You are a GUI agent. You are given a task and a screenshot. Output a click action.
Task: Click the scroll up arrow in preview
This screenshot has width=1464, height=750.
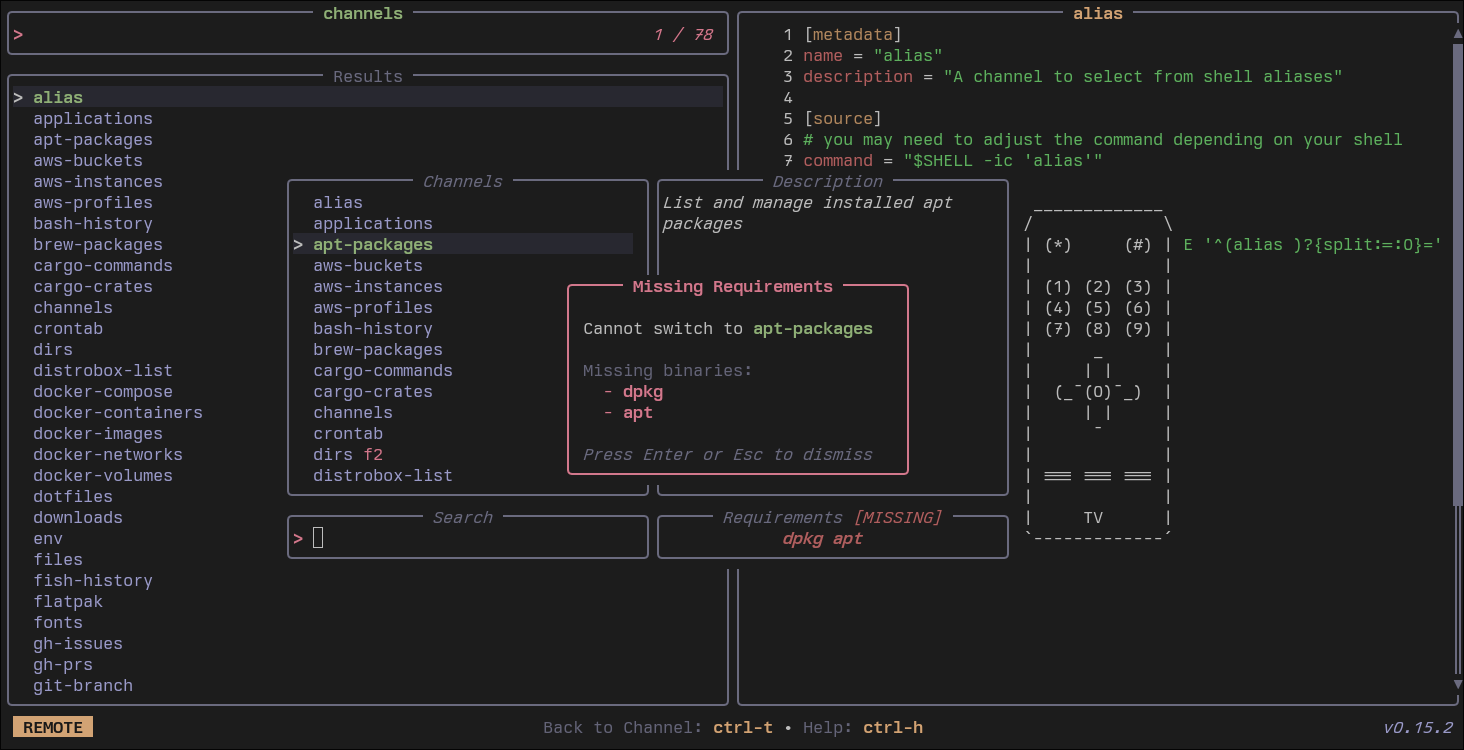click(1457, 35)
